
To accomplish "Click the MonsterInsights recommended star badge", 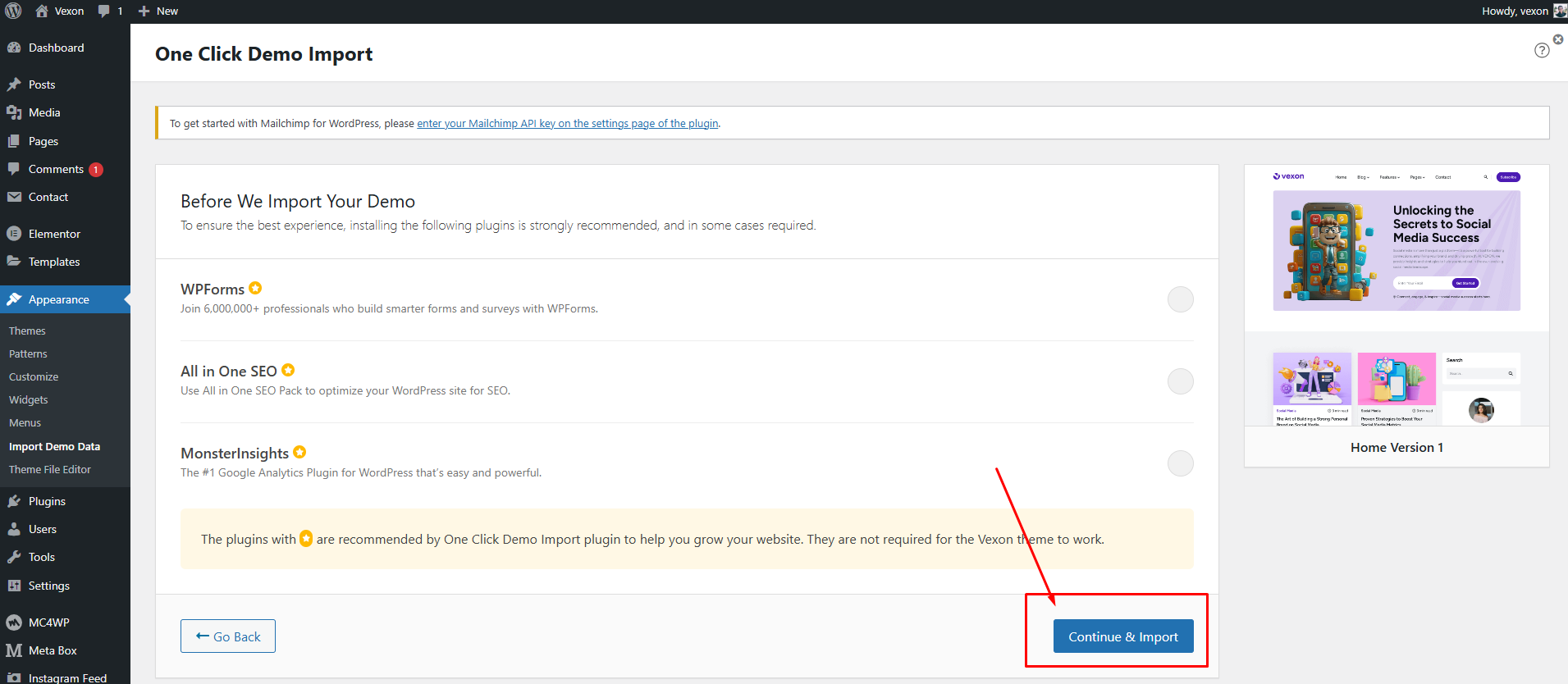I will 299,452.
